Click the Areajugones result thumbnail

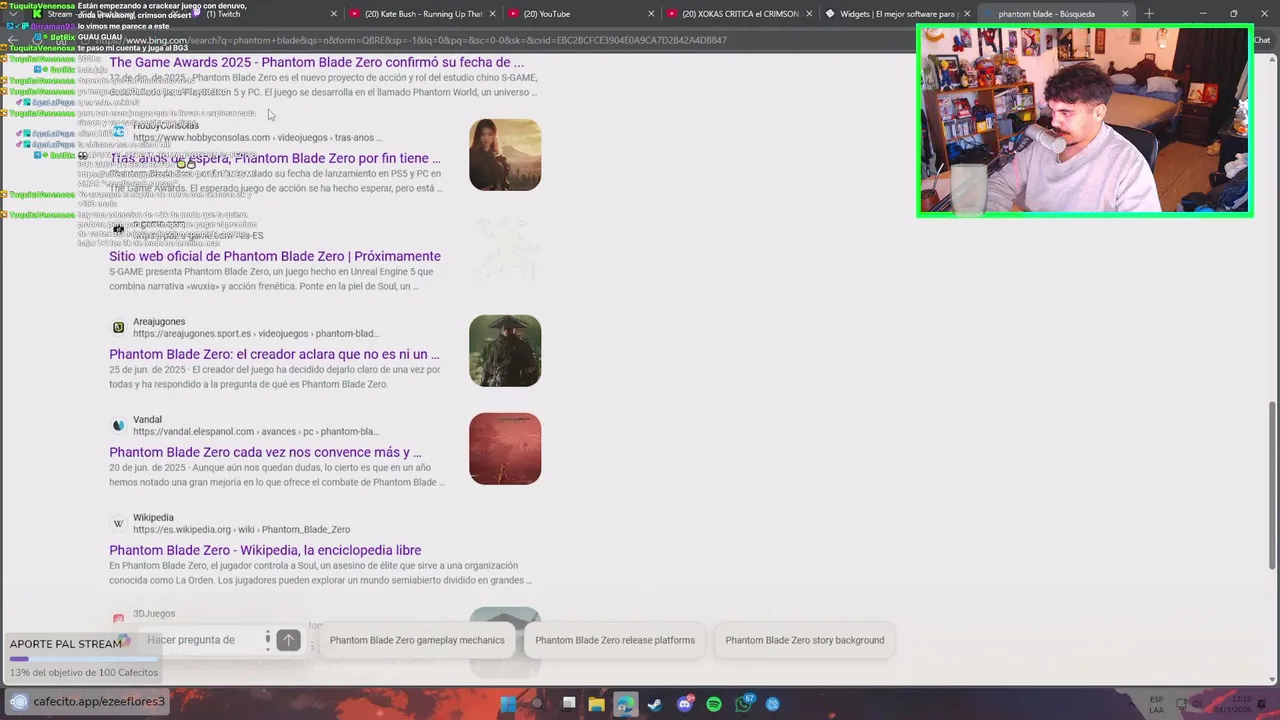point(505,351)
